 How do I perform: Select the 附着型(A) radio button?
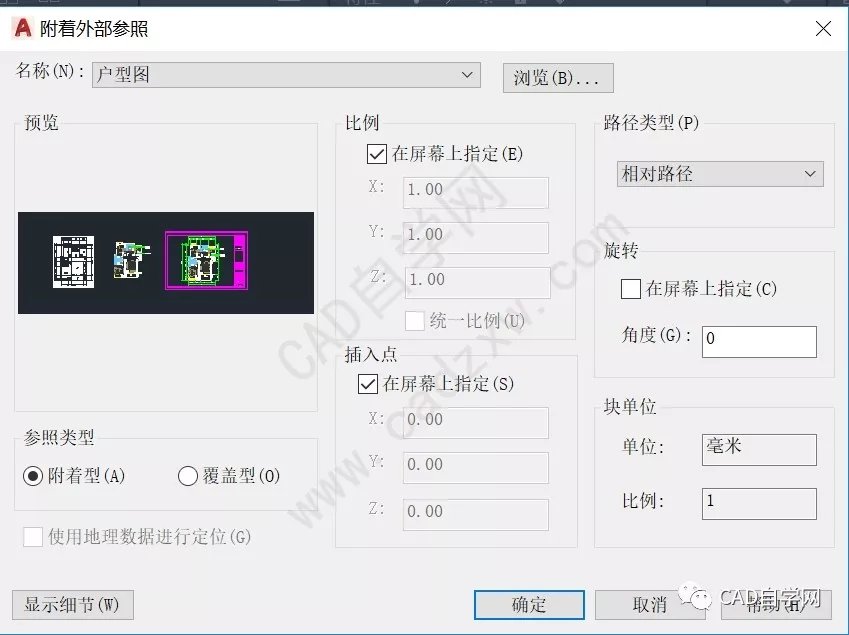click(33, 477)
